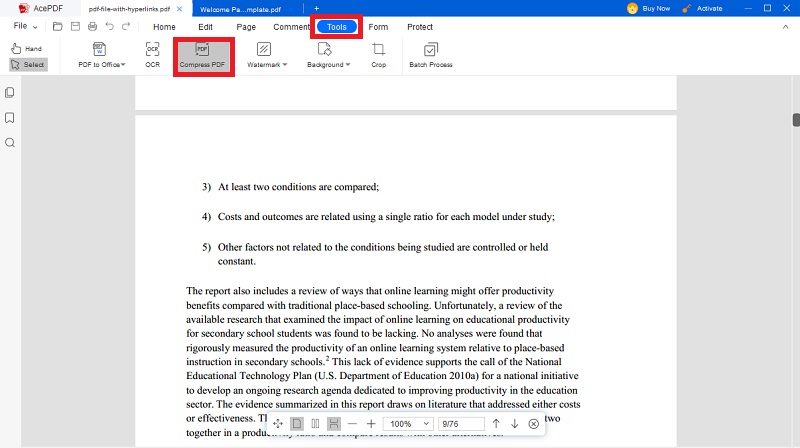The height and width of the screenshot is (448, 800).
Task: Open the 100% zoom dropdown
Action: 408,424
